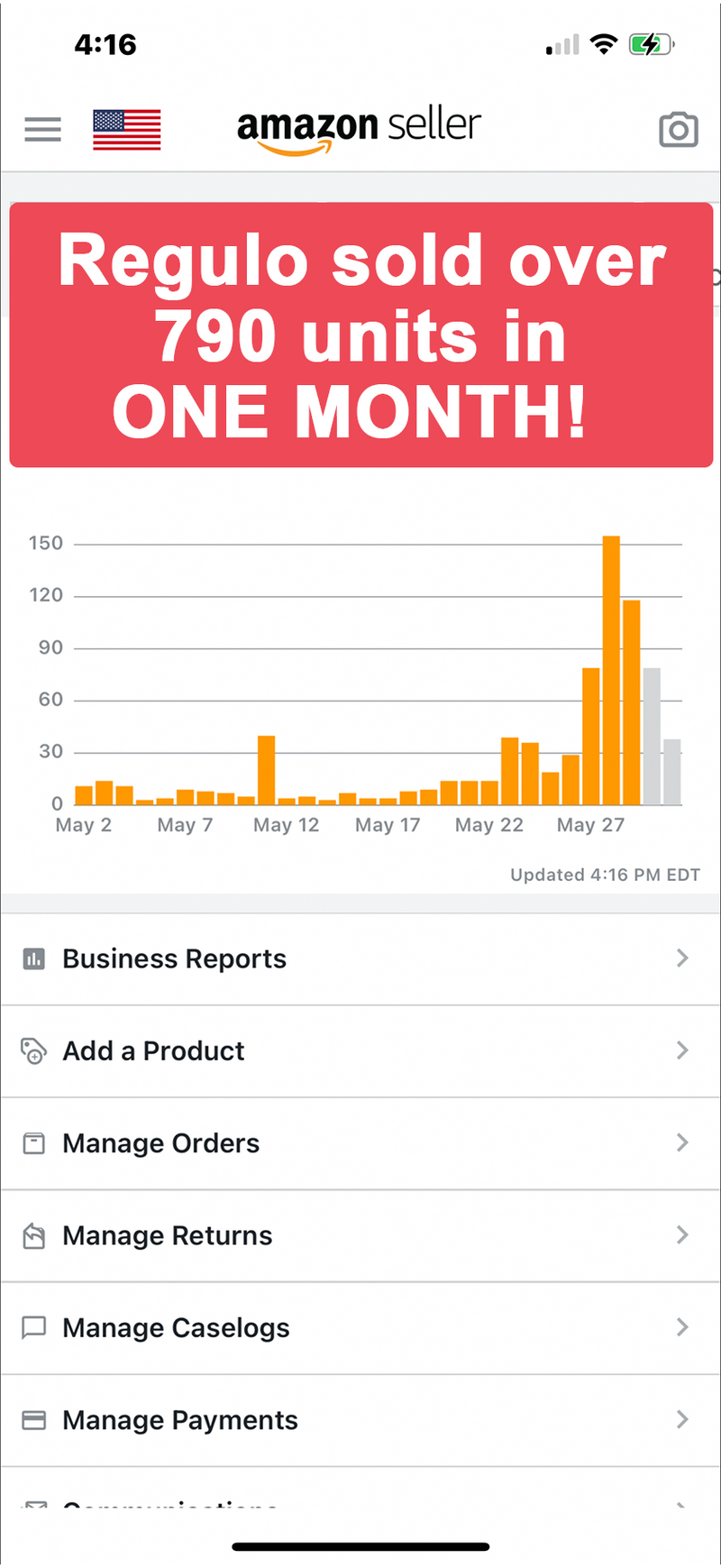Tap the Manage Caselogs speech bubble icon
Screen dimensions: 721x1568
click(33, 1328)
